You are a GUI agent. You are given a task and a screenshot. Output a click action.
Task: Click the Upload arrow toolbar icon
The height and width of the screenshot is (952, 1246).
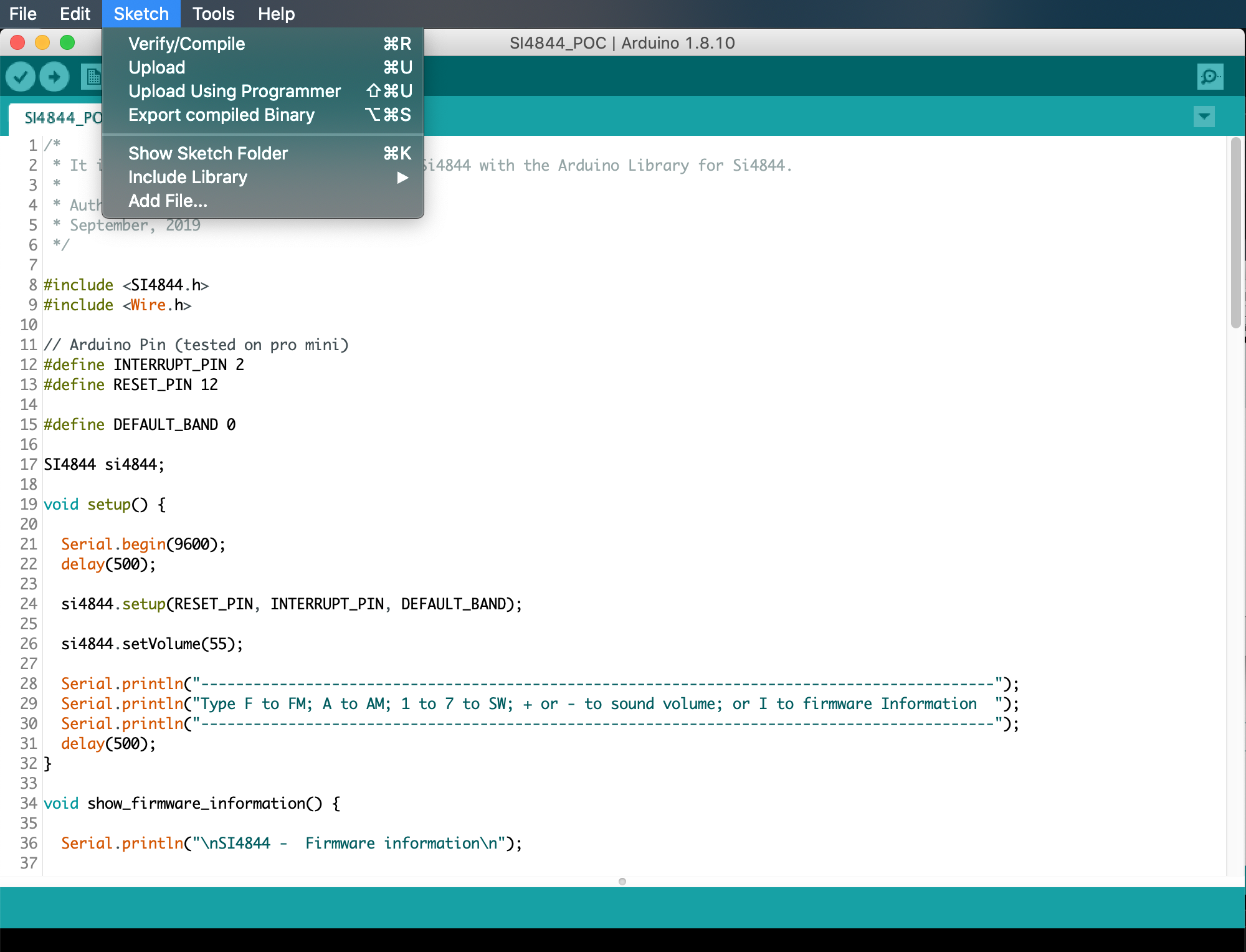pyautogui.click(x=54, y=77)
